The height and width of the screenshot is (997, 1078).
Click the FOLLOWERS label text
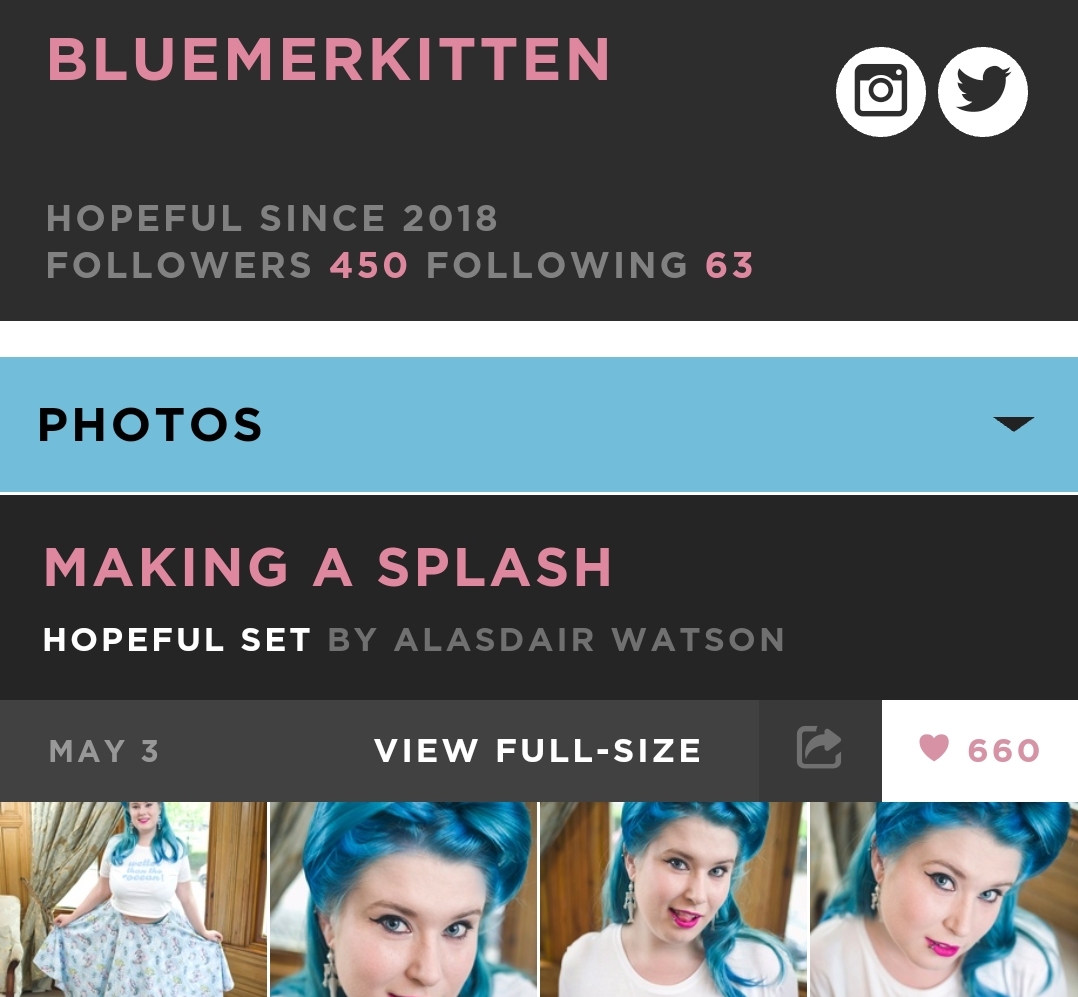pos(179,265)
